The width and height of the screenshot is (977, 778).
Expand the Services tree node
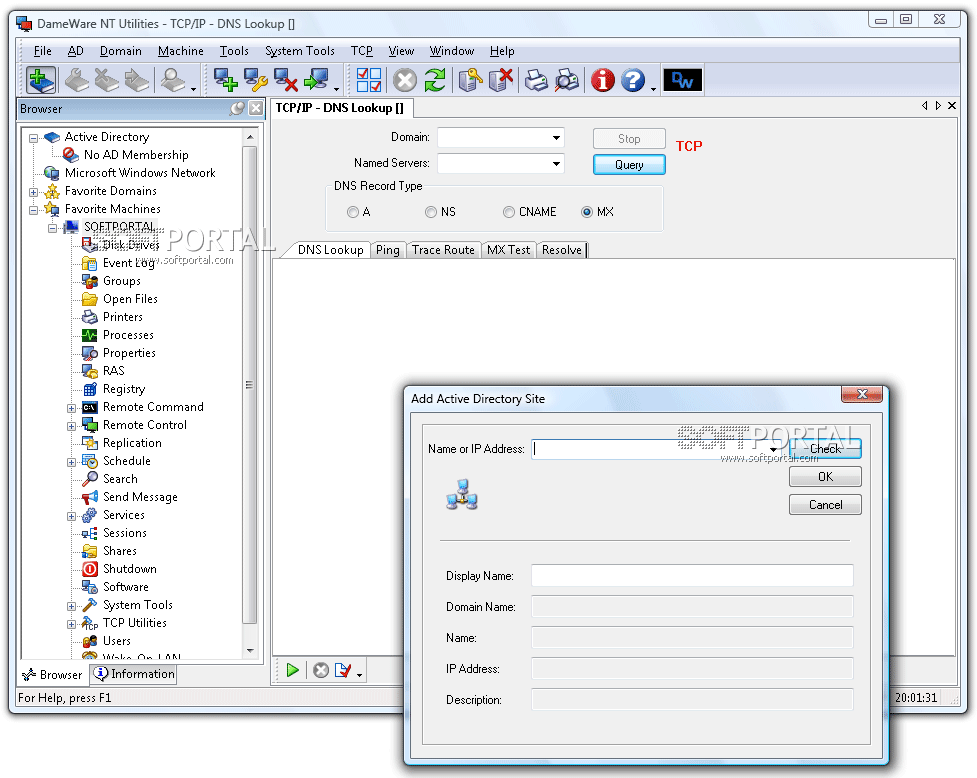72,516
